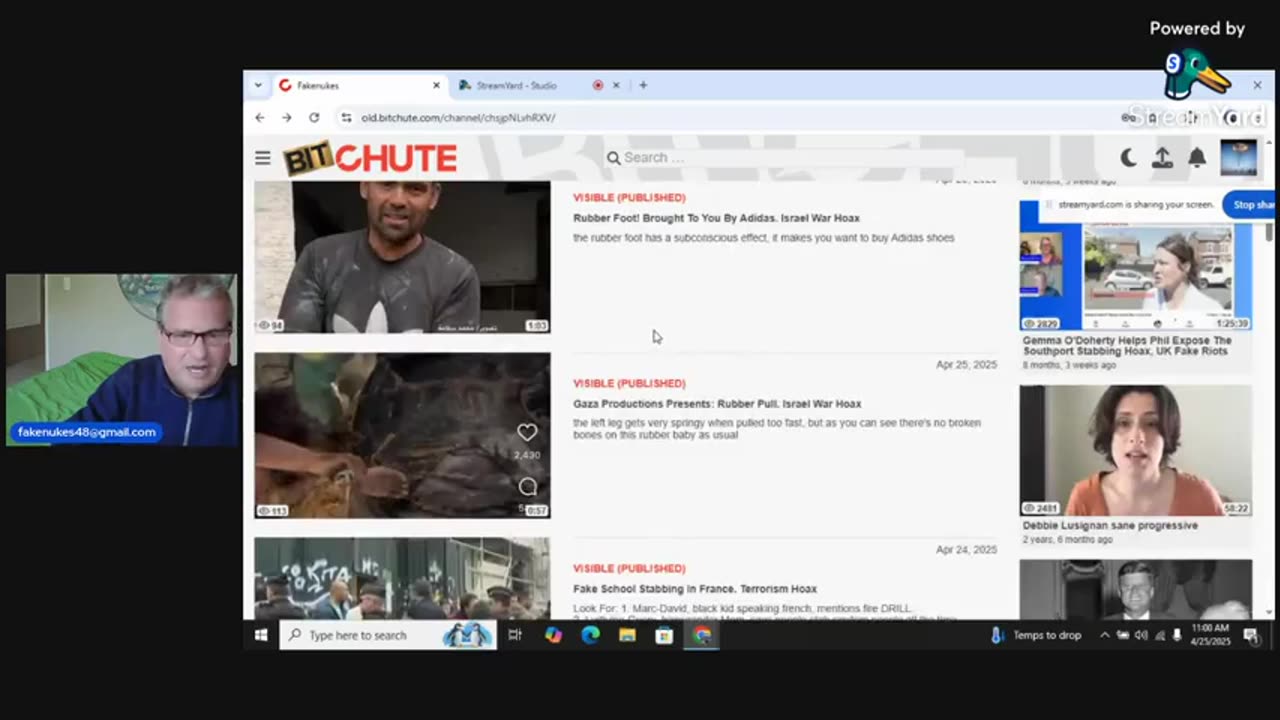Open the black-and-white sidebar video thumbnail
Screen dimensions: 1280x720
click(1136, 589)
